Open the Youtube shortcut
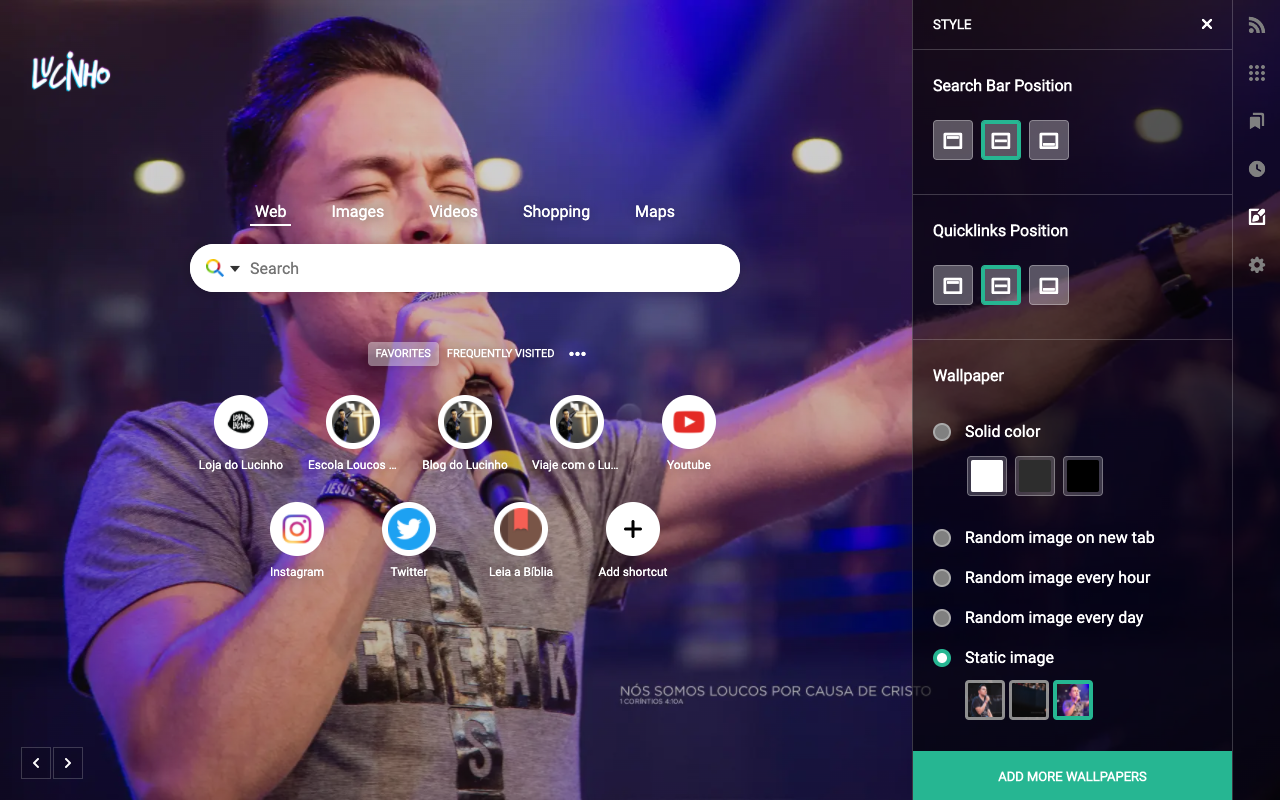 (688, 422)
